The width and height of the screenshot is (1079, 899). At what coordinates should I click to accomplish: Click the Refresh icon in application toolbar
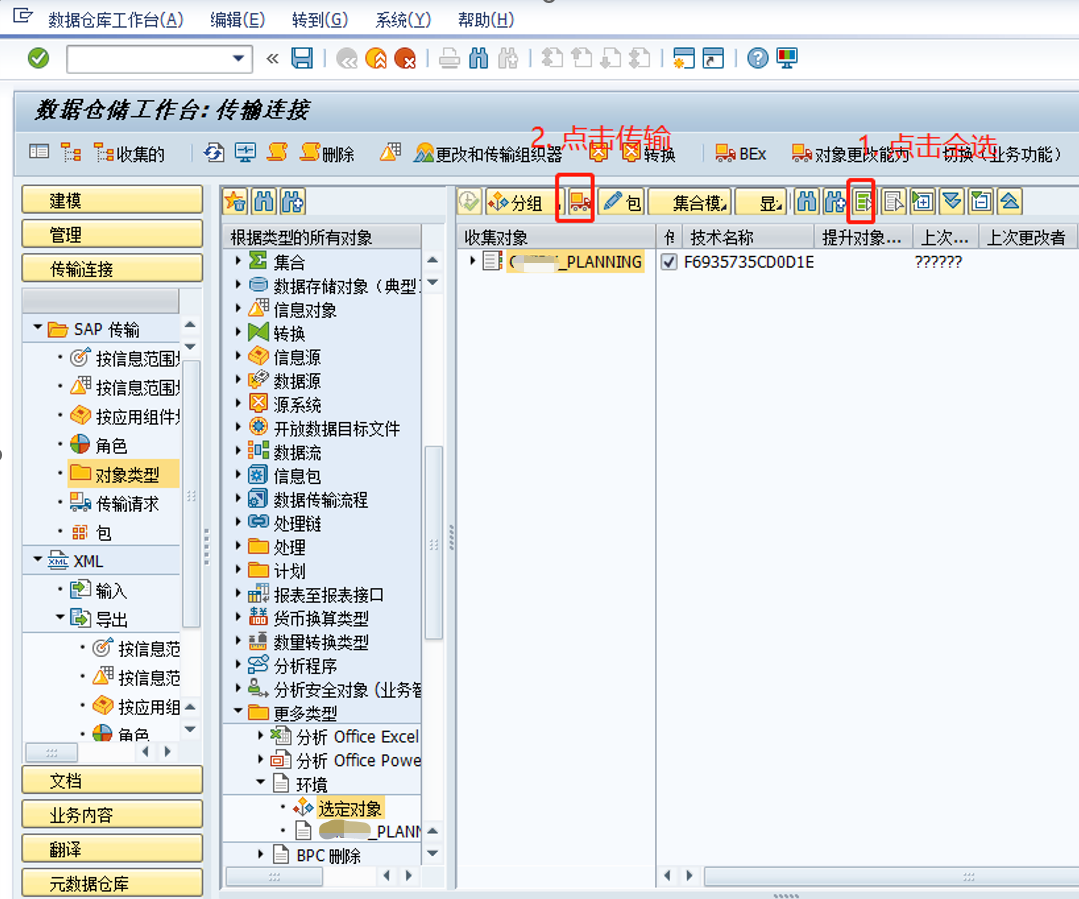click(214, 153)
